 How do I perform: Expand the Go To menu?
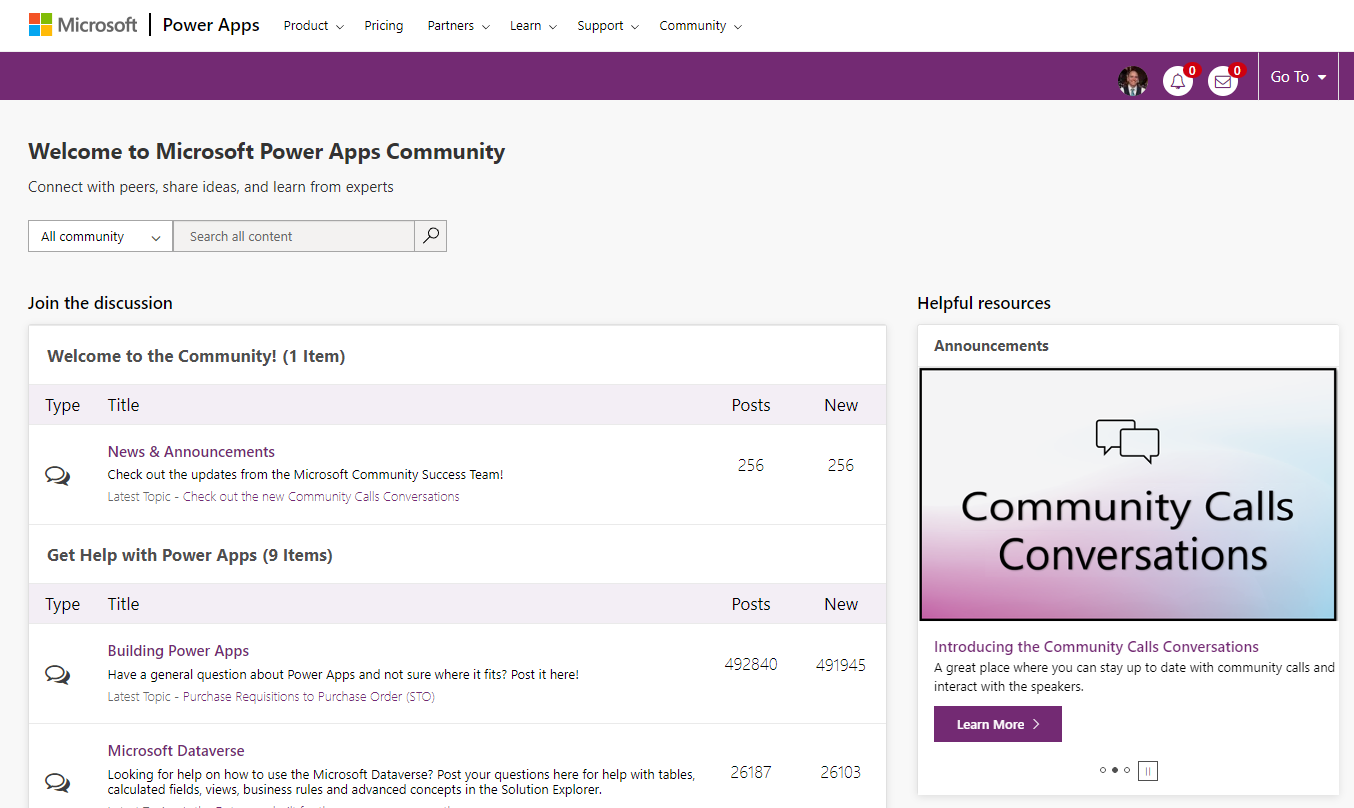[x=1298, y=77]
